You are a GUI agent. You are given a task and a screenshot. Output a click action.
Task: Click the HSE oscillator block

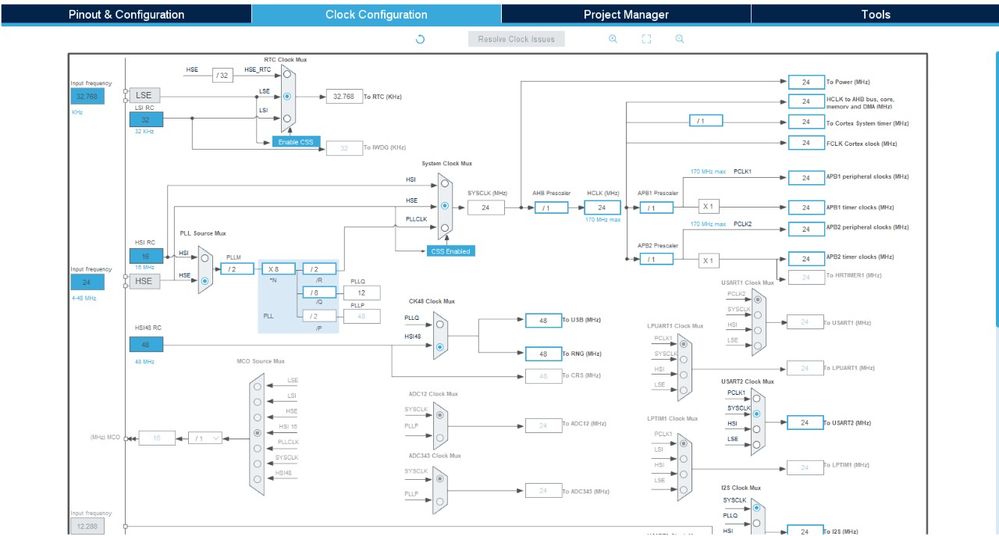[144, 281]
